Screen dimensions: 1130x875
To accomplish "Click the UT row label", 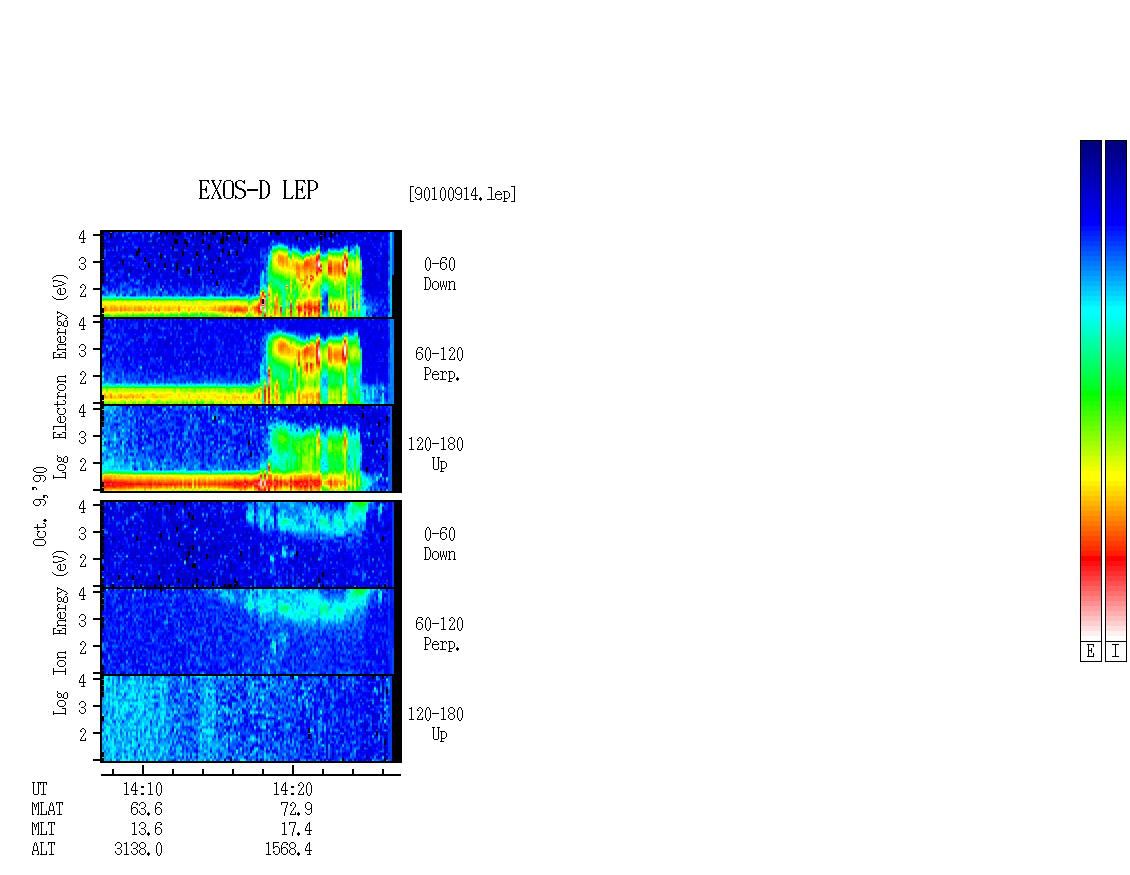I will click(39, 789).
